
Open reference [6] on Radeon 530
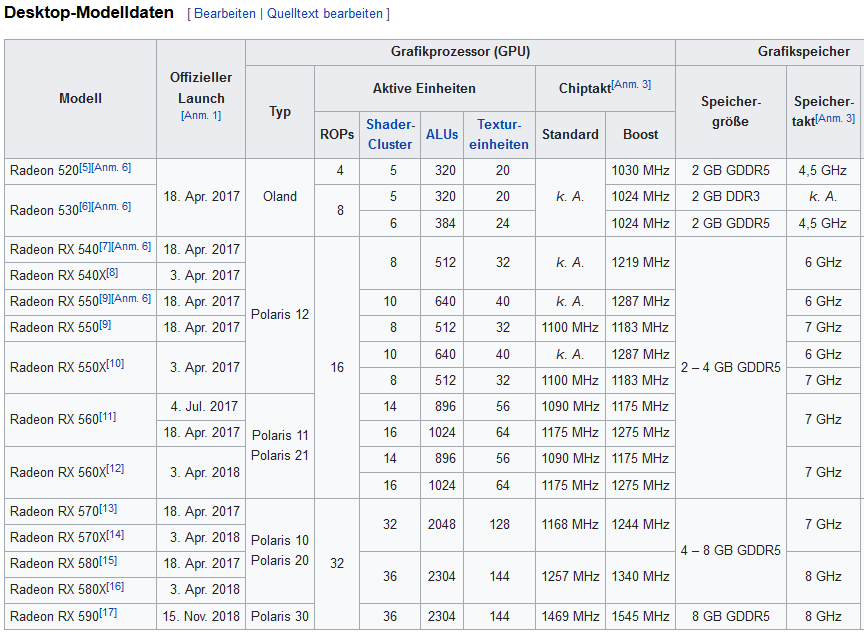pos(85,206)
